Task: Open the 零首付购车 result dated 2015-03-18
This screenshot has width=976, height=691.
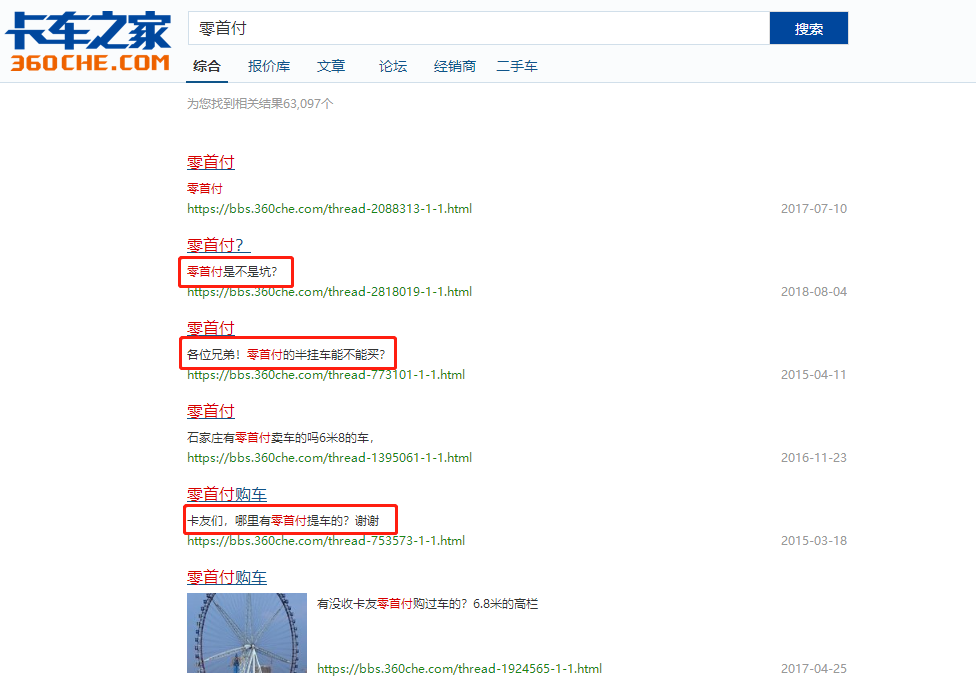Action: point(227,494)
